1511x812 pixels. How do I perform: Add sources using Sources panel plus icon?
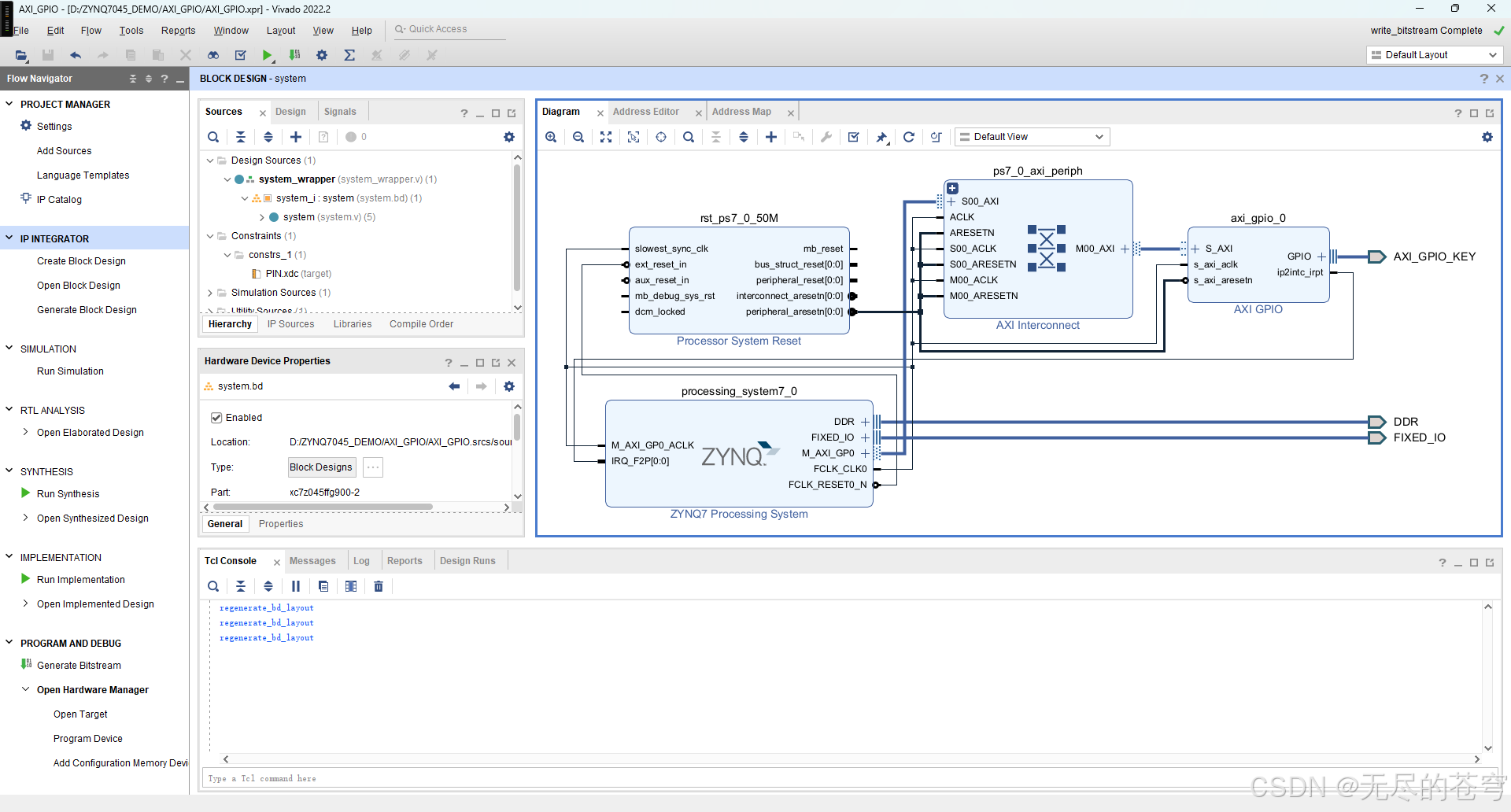tap(296, 137)
